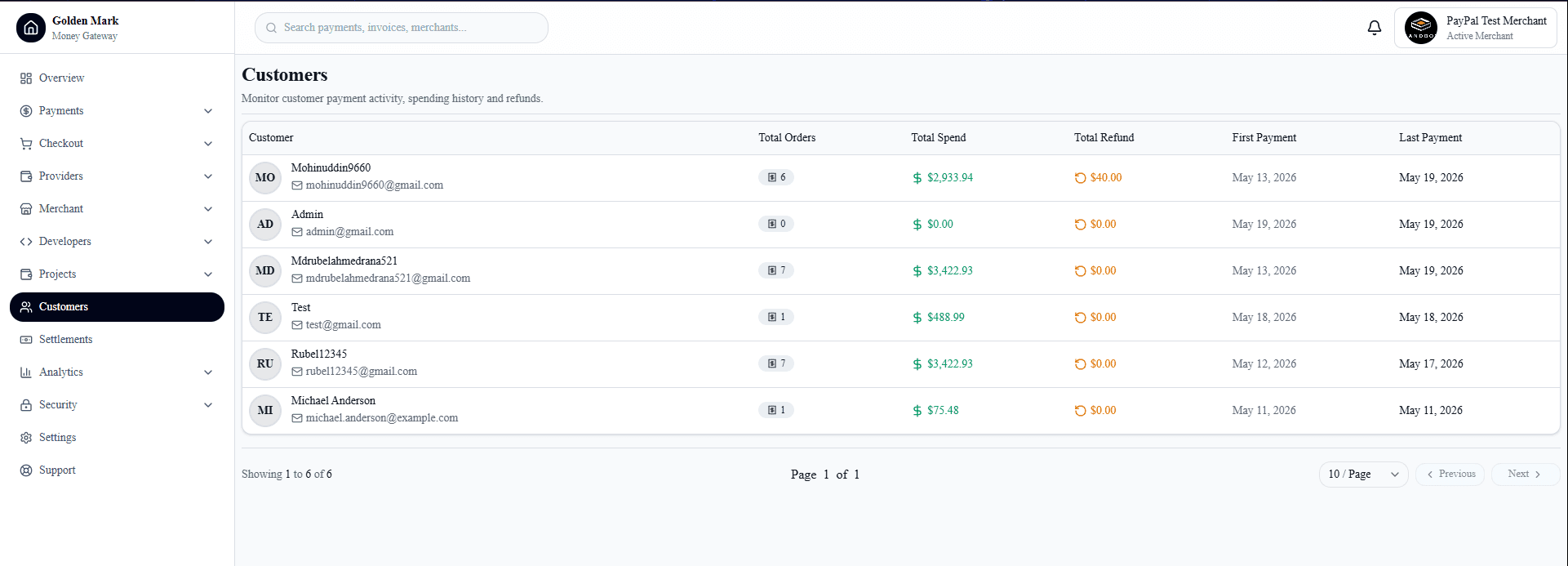Open the 10 / Page size dropdown
1568x566 pixels.
[1364, 475]
